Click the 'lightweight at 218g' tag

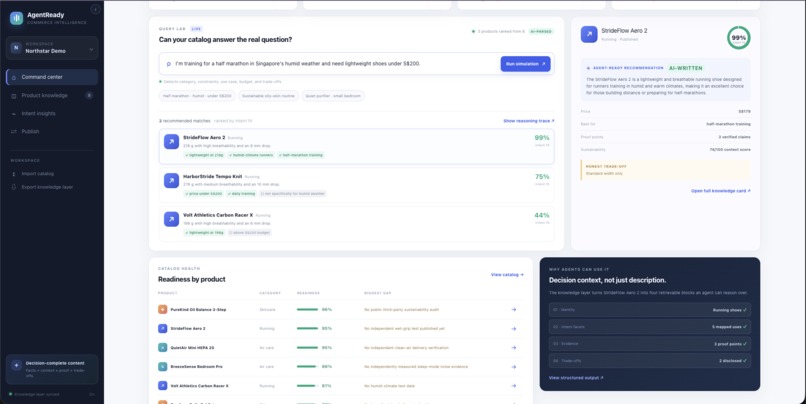[204, 155]
